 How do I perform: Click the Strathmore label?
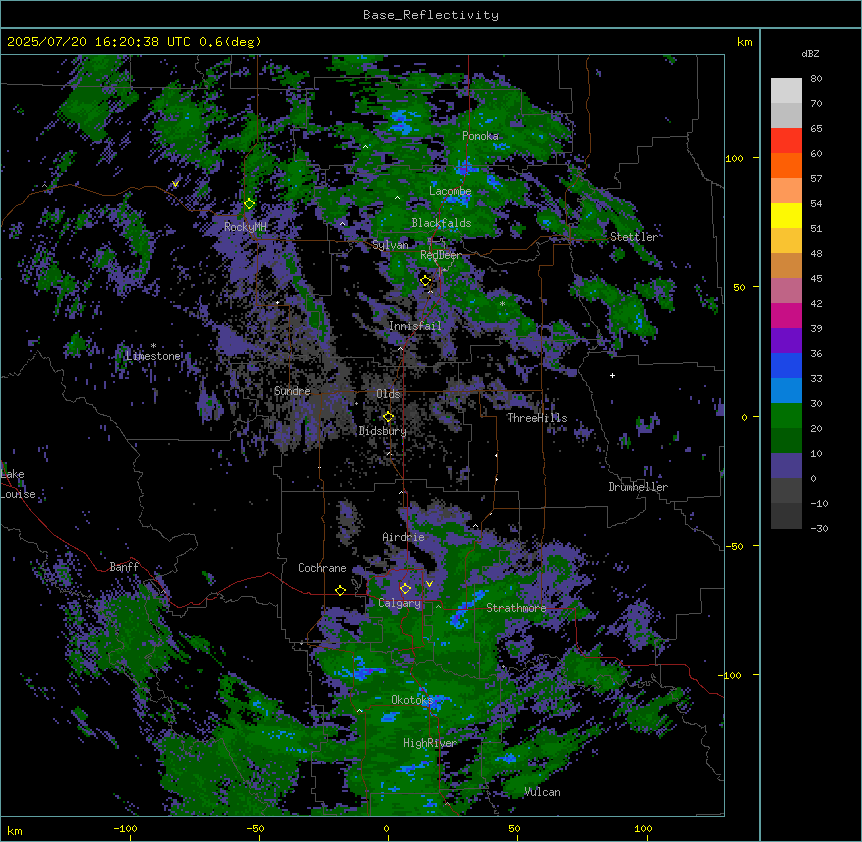coord(516,607)
